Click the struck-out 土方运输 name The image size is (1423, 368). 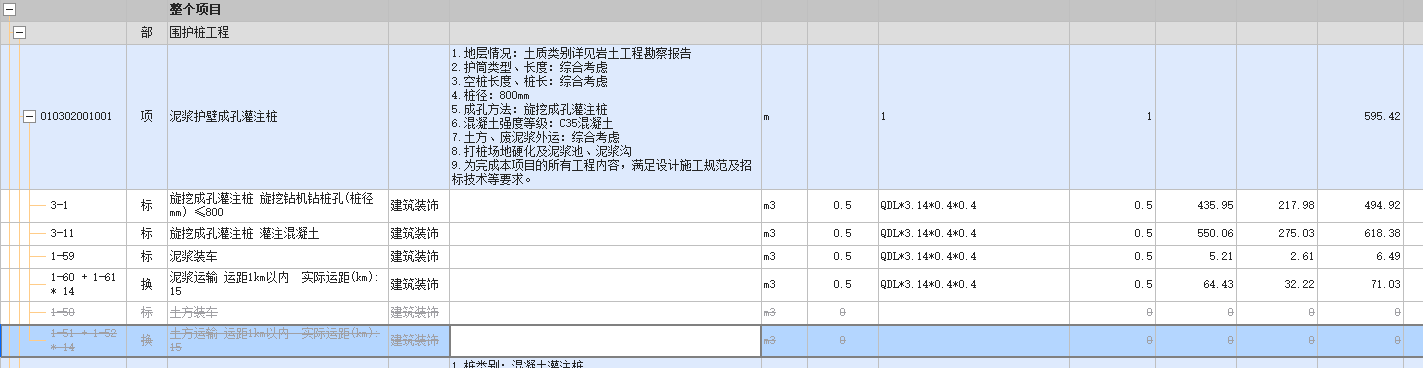pyautogui.click(x=277, y=341)
